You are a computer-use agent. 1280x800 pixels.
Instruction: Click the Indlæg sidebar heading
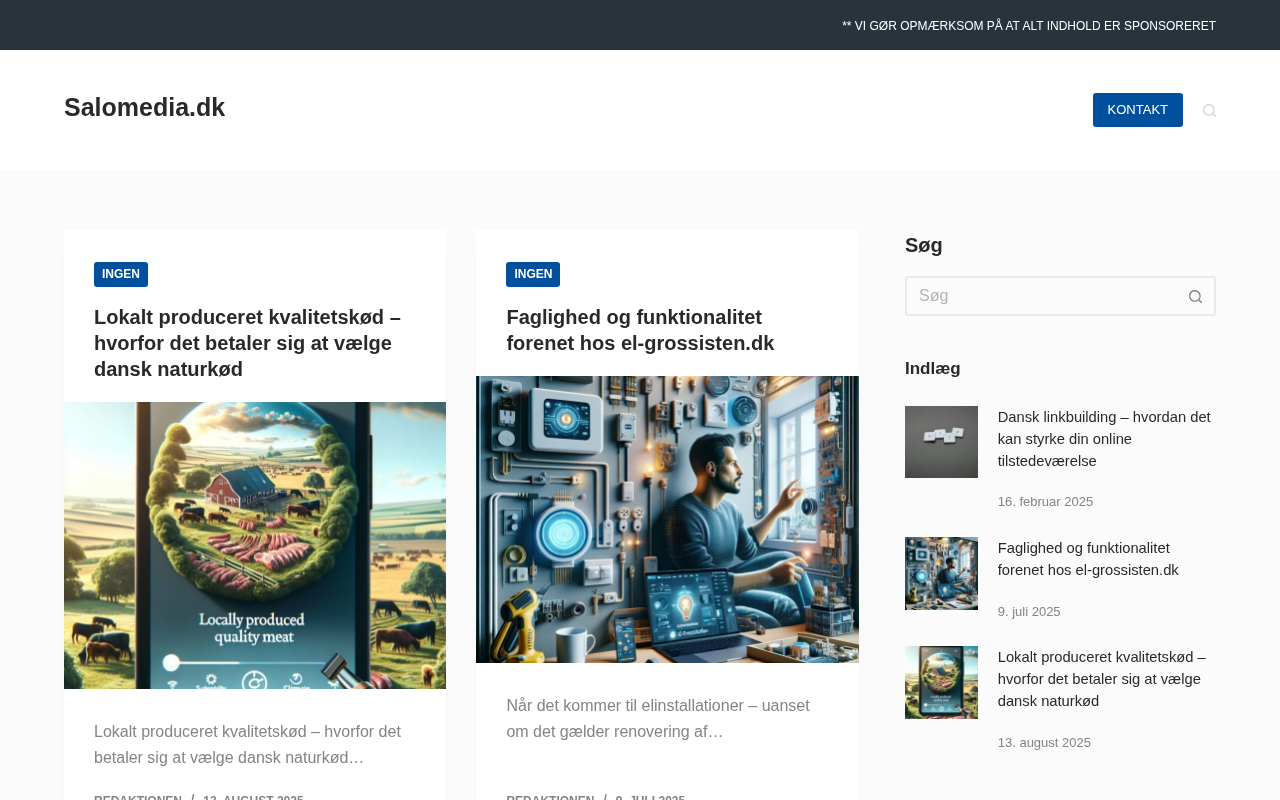point(933,368)
